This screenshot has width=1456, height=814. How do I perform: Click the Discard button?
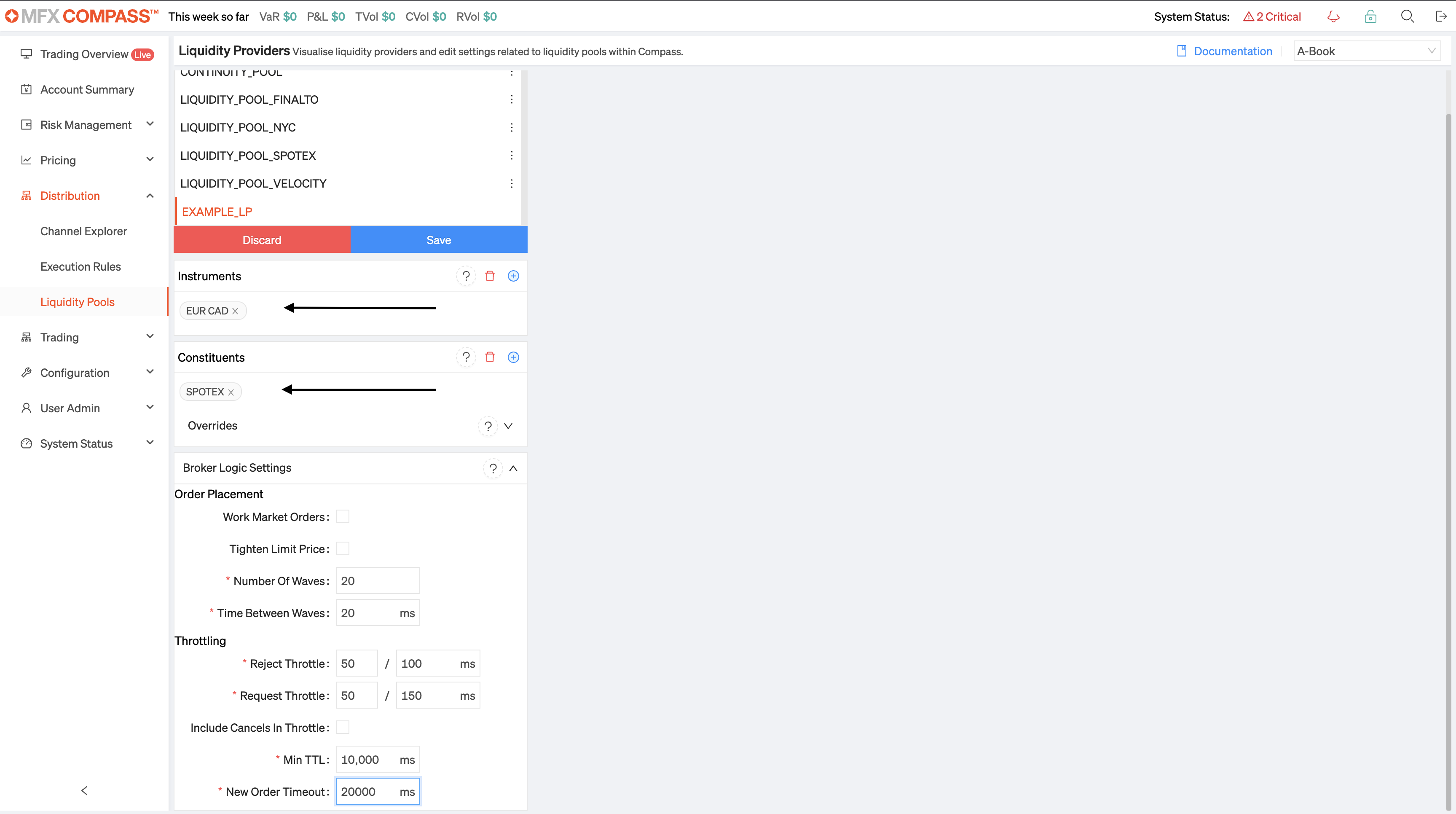(262, 240)
